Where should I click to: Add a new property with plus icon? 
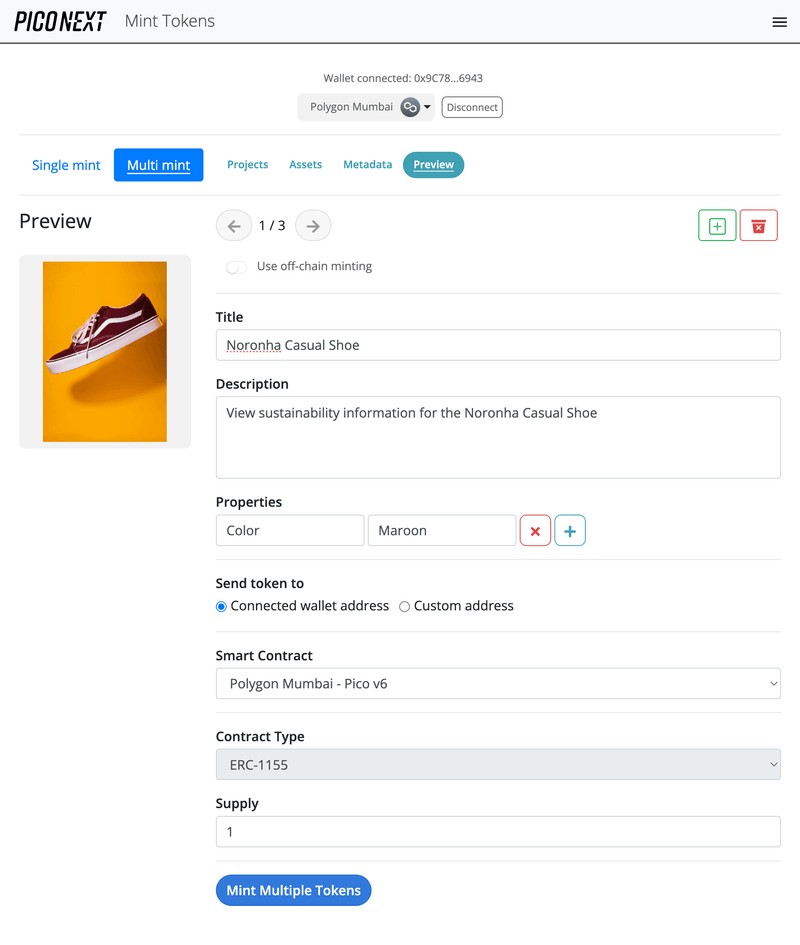point(570,531)
